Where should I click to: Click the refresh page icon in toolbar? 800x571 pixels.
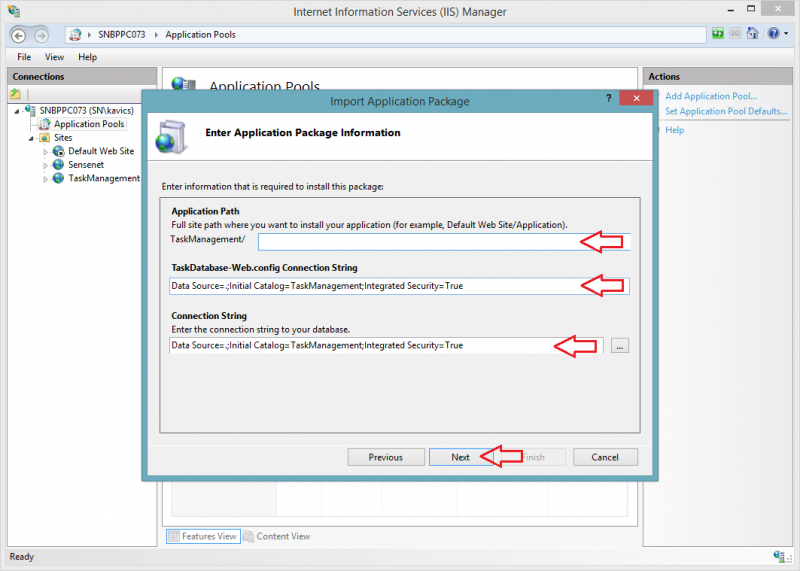click(718, 34)
